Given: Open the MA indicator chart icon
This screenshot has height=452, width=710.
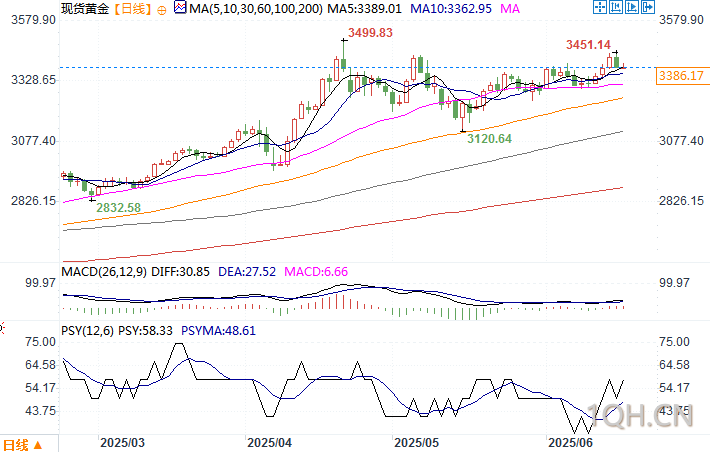Looking at the screenshot, I should pyautogui.click(x=180, y=8).
